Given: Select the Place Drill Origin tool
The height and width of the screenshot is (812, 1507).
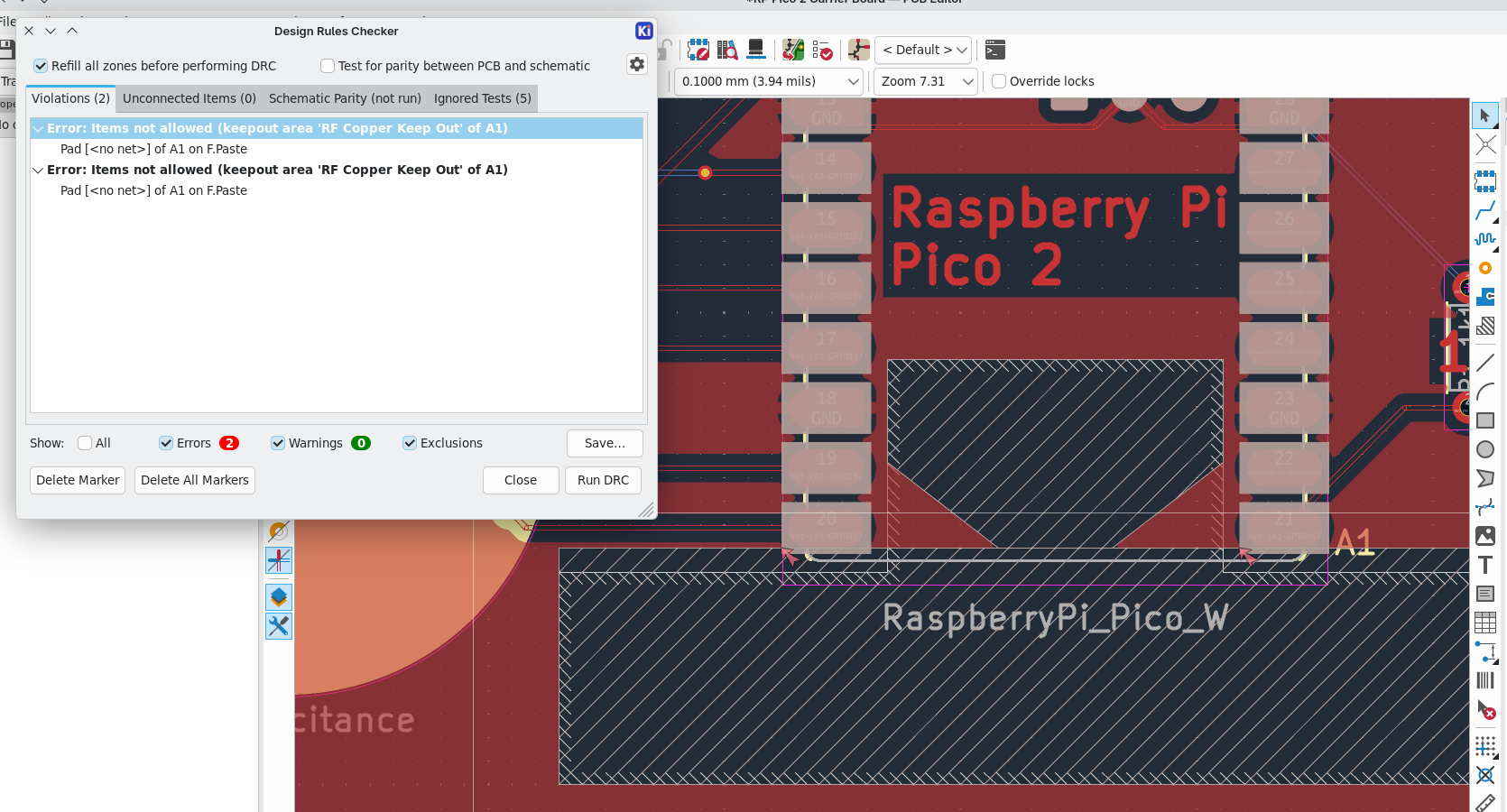Looking at the screenshot, I should click(1485, 775).
